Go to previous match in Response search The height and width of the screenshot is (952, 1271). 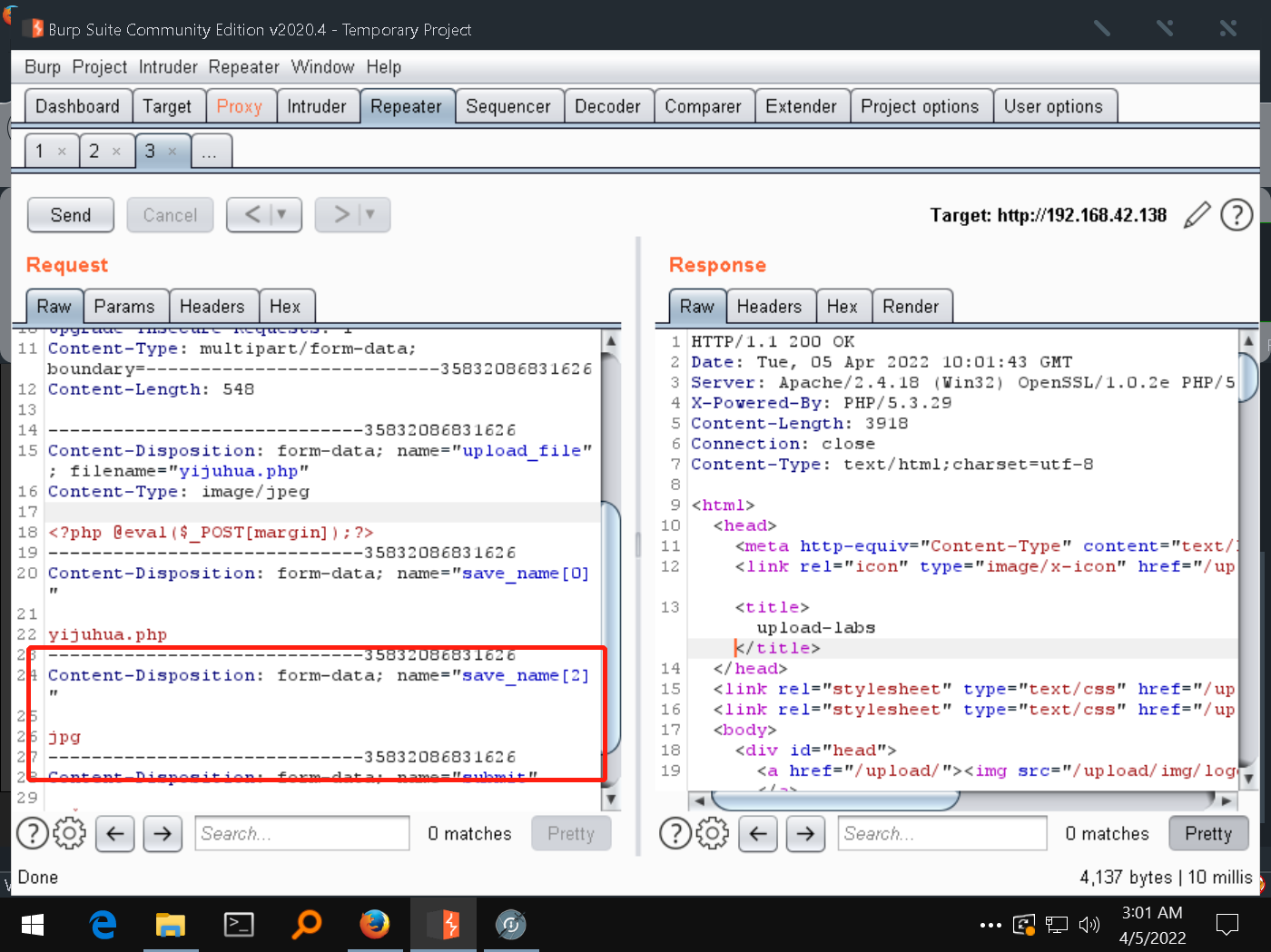(758, 833)
